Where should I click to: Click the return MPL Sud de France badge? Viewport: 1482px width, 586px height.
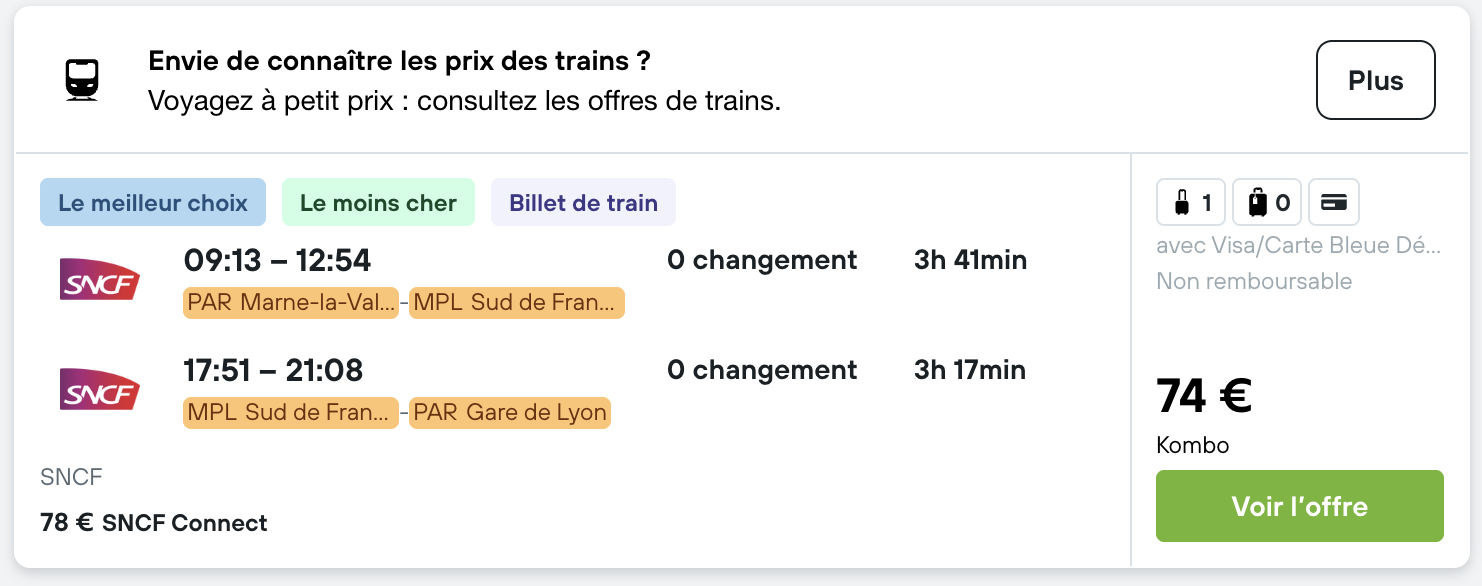point(291,413)
